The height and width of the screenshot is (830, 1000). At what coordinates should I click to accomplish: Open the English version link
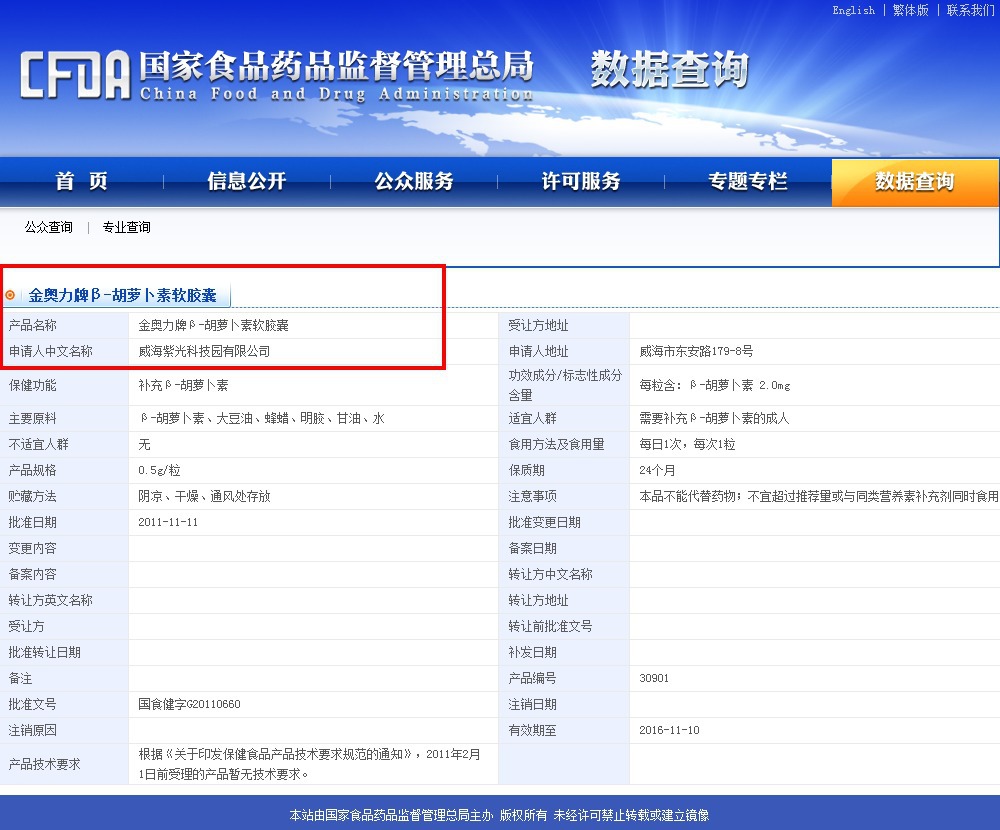coord(853,10)
